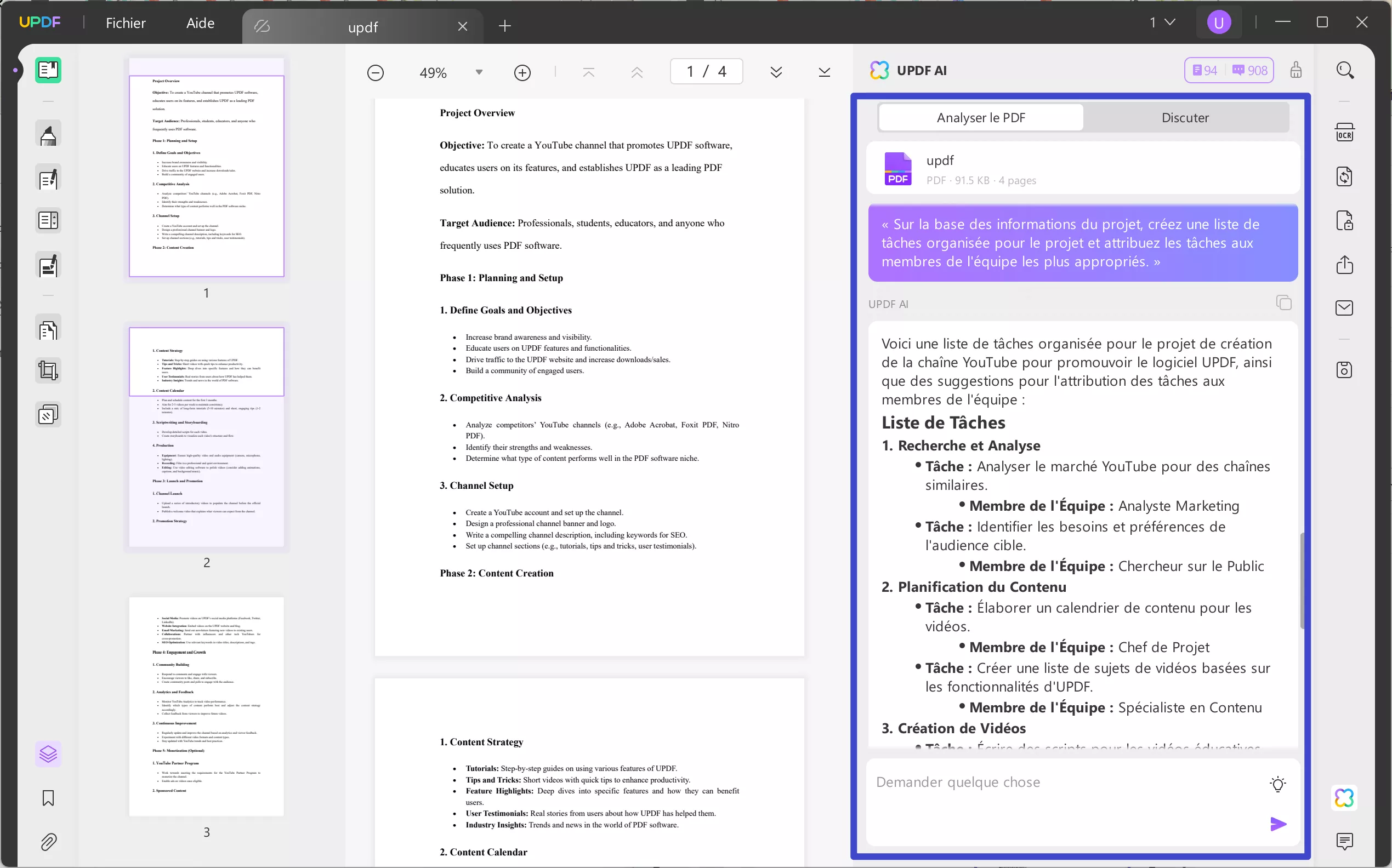Copy the UPDF AI response
Viewport: 1392px width, 868px height.
coord(1283,302)
